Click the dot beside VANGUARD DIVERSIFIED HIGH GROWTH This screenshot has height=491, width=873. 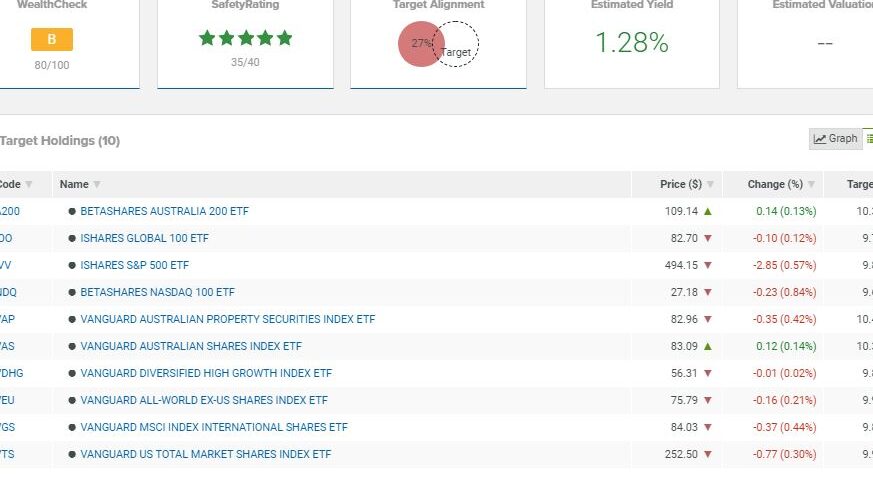pyautogui.click(x=72, y=374)
